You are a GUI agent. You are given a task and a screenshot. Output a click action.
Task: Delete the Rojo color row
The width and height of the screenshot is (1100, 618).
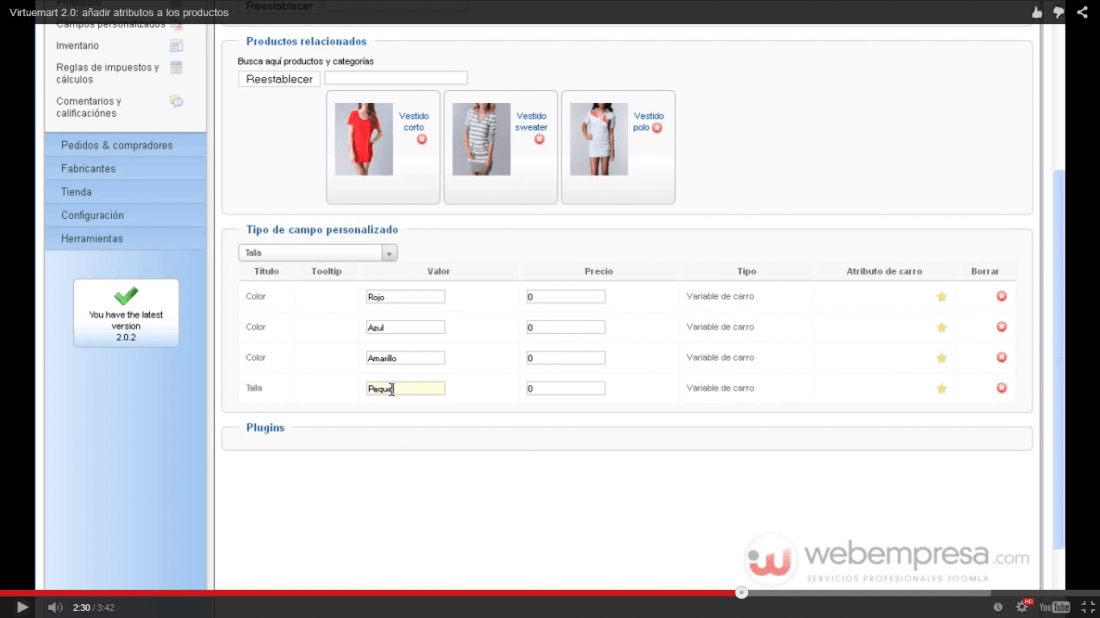tap(1001, 296)
